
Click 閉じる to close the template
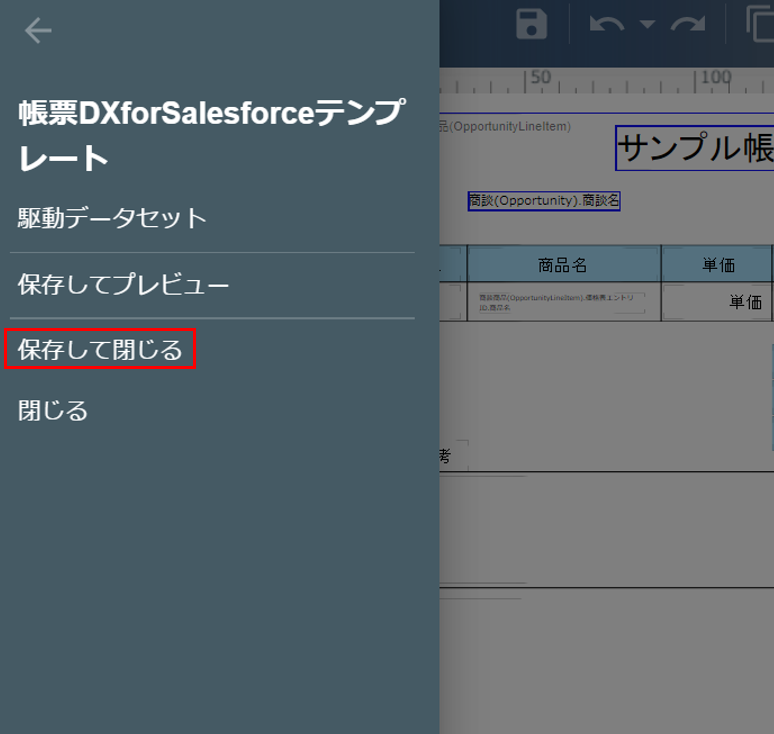(53, 411)
